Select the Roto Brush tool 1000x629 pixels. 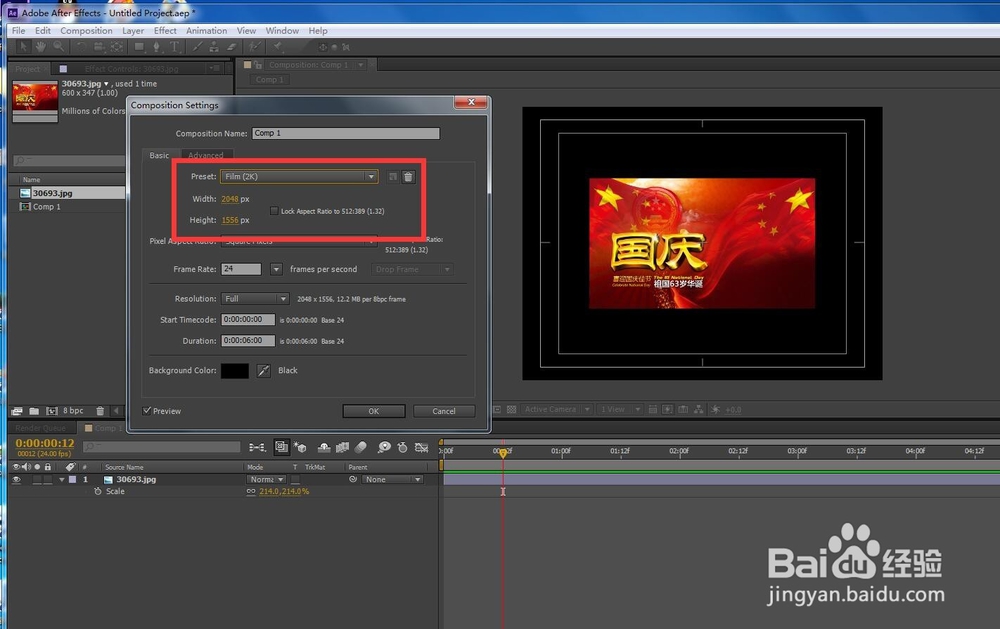254,47
